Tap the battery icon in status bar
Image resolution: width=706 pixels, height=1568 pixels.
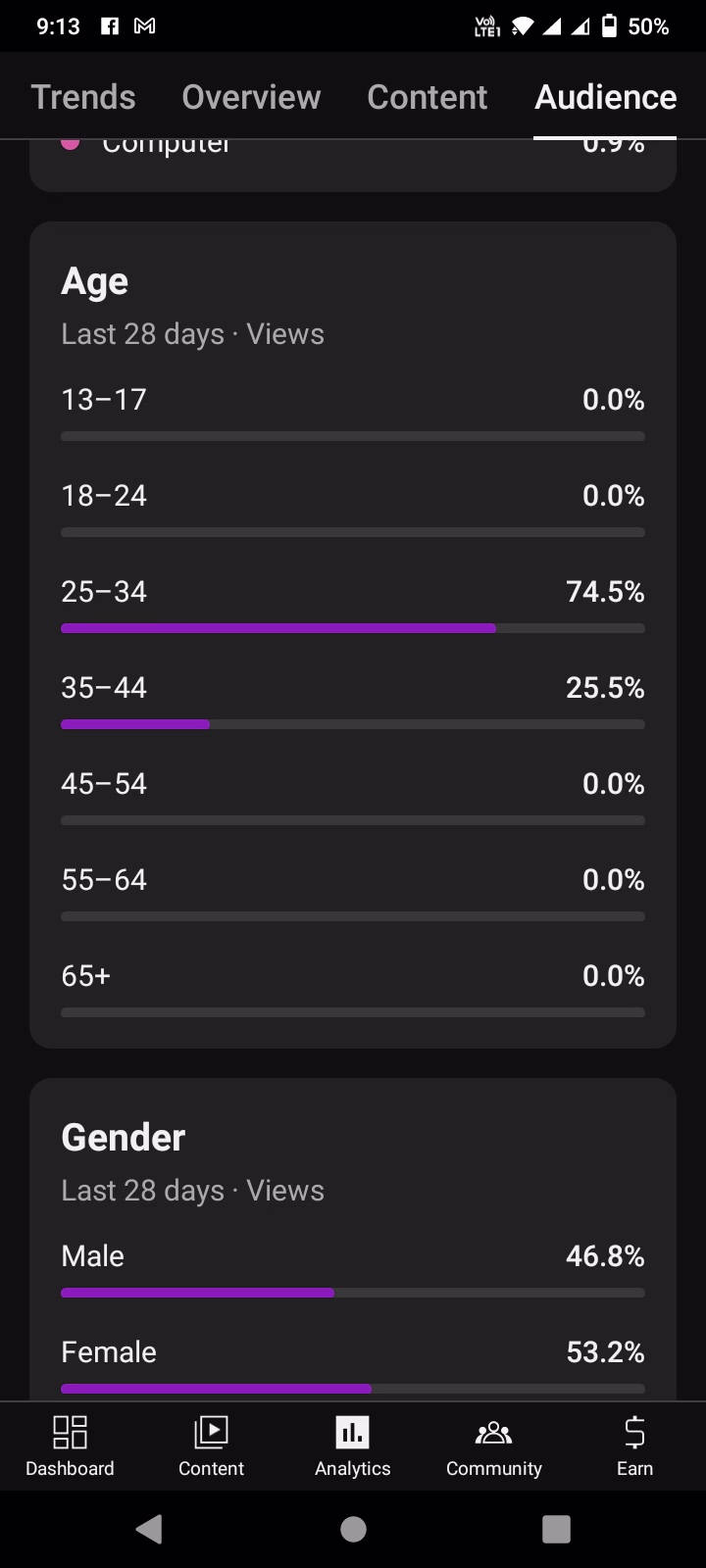coord(609,26)
